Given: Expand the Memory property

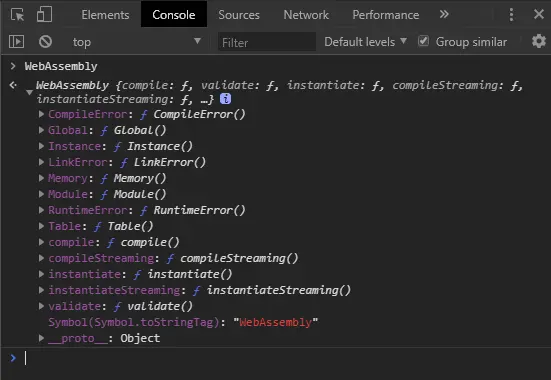Looking at the screenshot, I should (x=41, y=178).
